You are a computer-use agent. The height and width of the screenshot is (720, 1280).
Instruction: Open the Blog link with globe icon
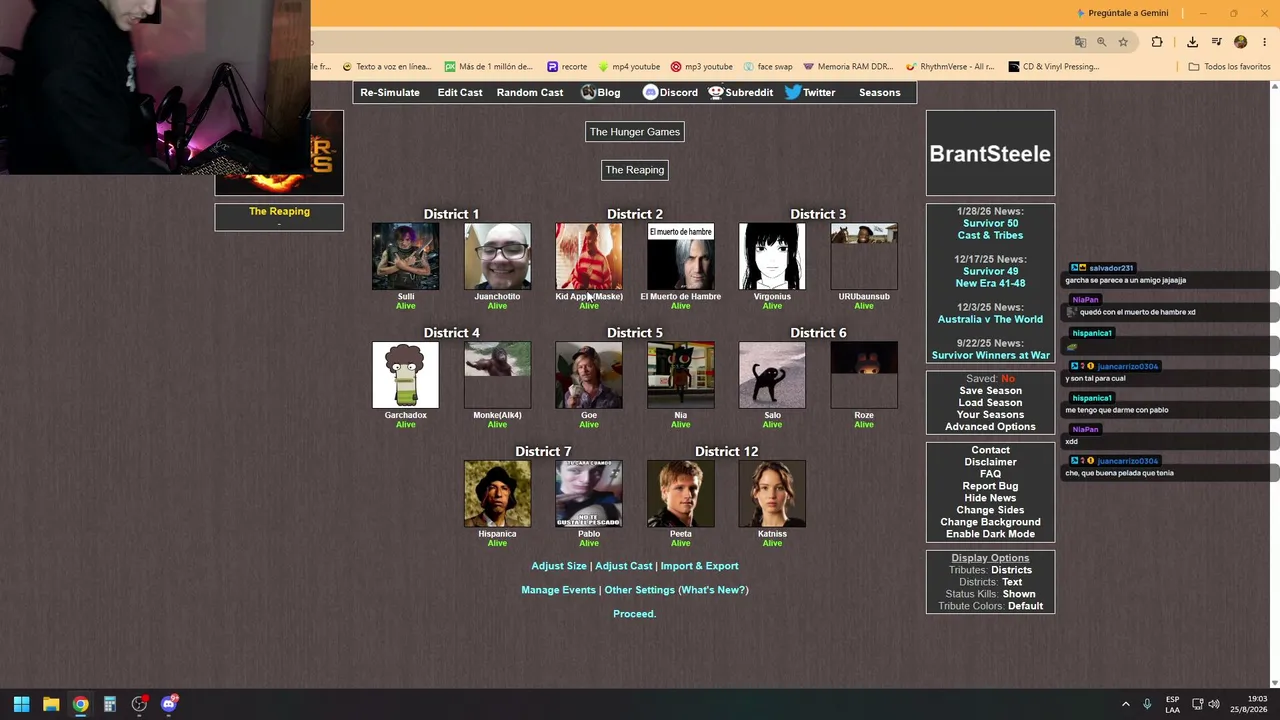(601, 92)
